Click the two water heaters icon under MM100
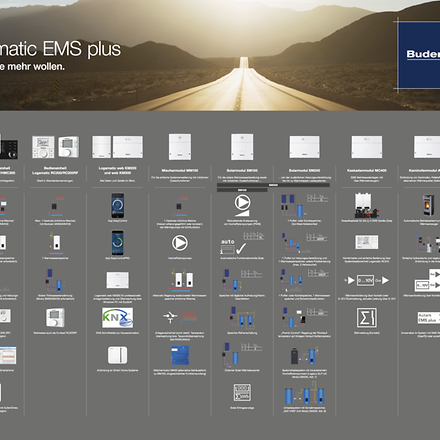 pyautogui.click(x=182, y=280)
